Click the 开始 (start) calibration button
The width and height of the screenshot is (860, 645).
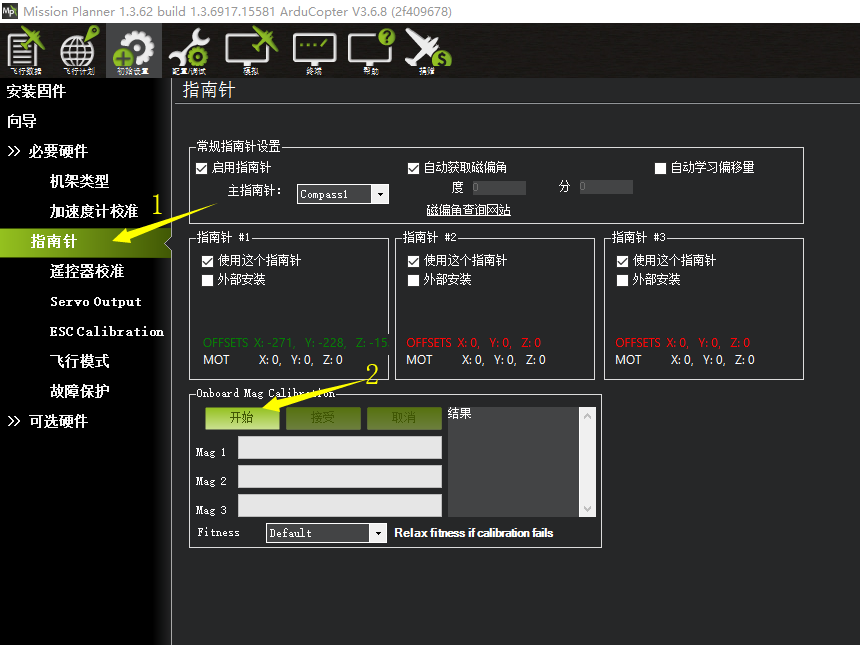(242, 418)
